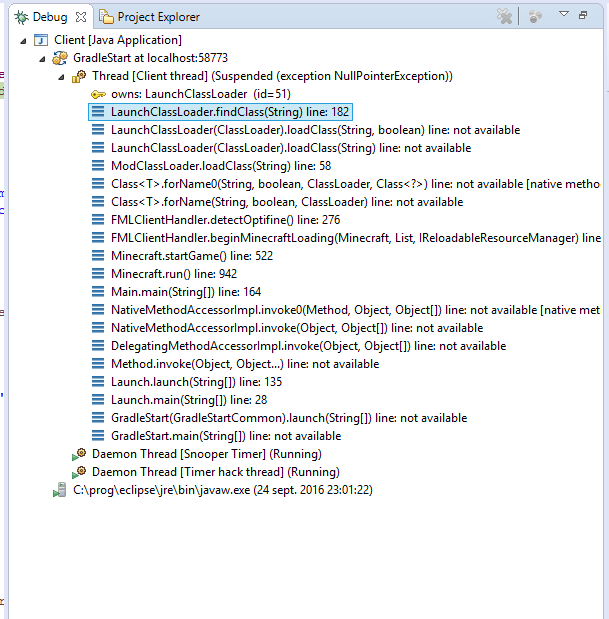
Task: Select the owns: LaunchClassLoader key icon
Action: point(98,94)
